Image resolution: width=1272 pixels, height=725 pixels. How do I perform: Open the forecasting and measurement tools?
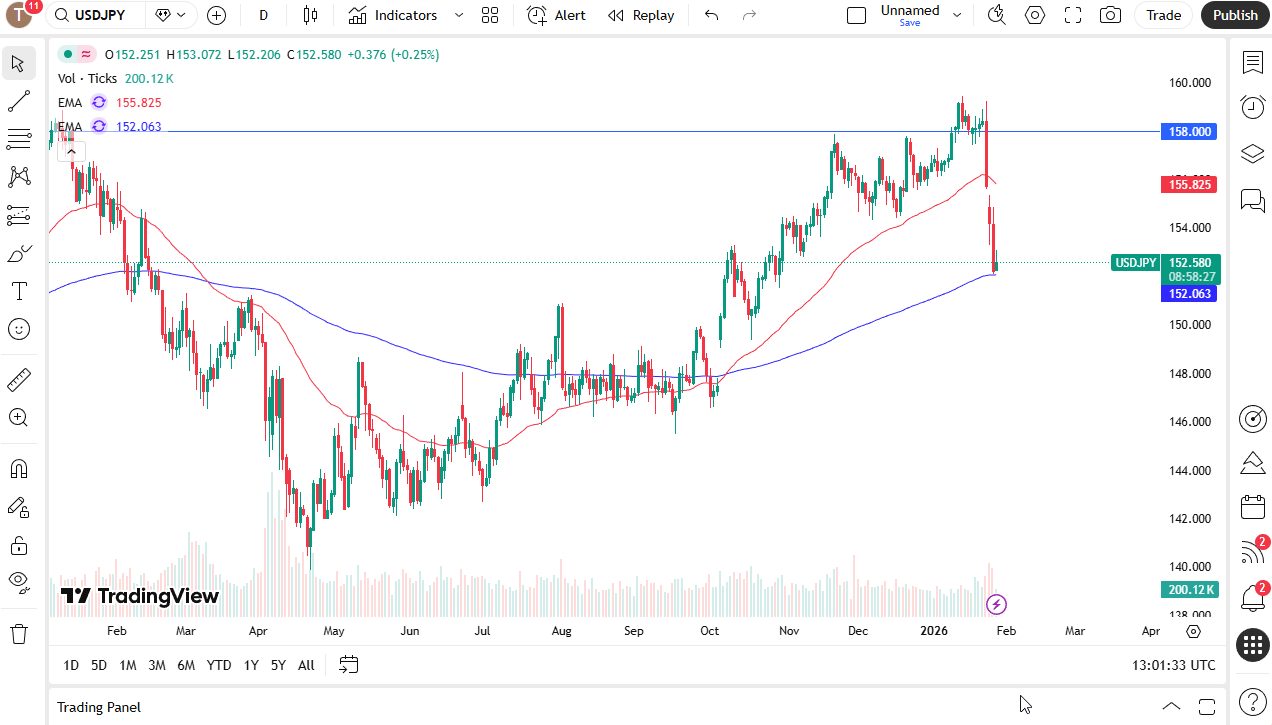point(18,215)
